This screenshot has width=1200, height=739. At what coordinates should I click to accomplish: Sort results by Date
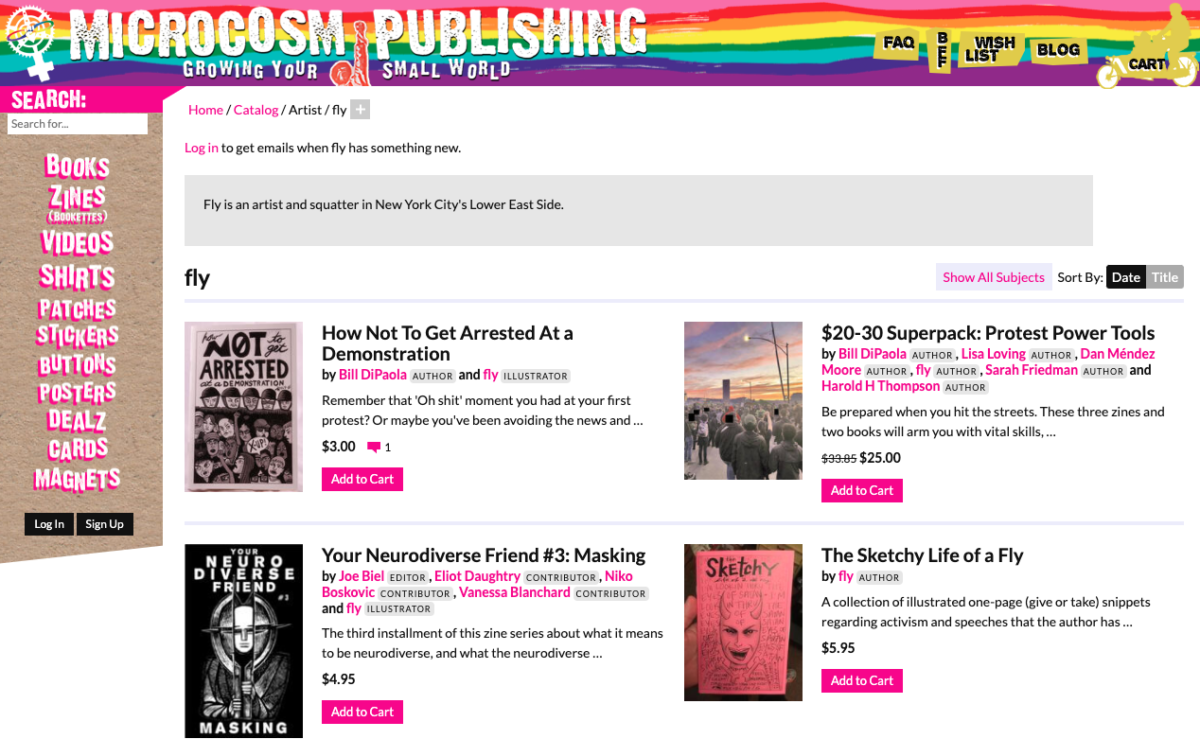point(1126,277)
